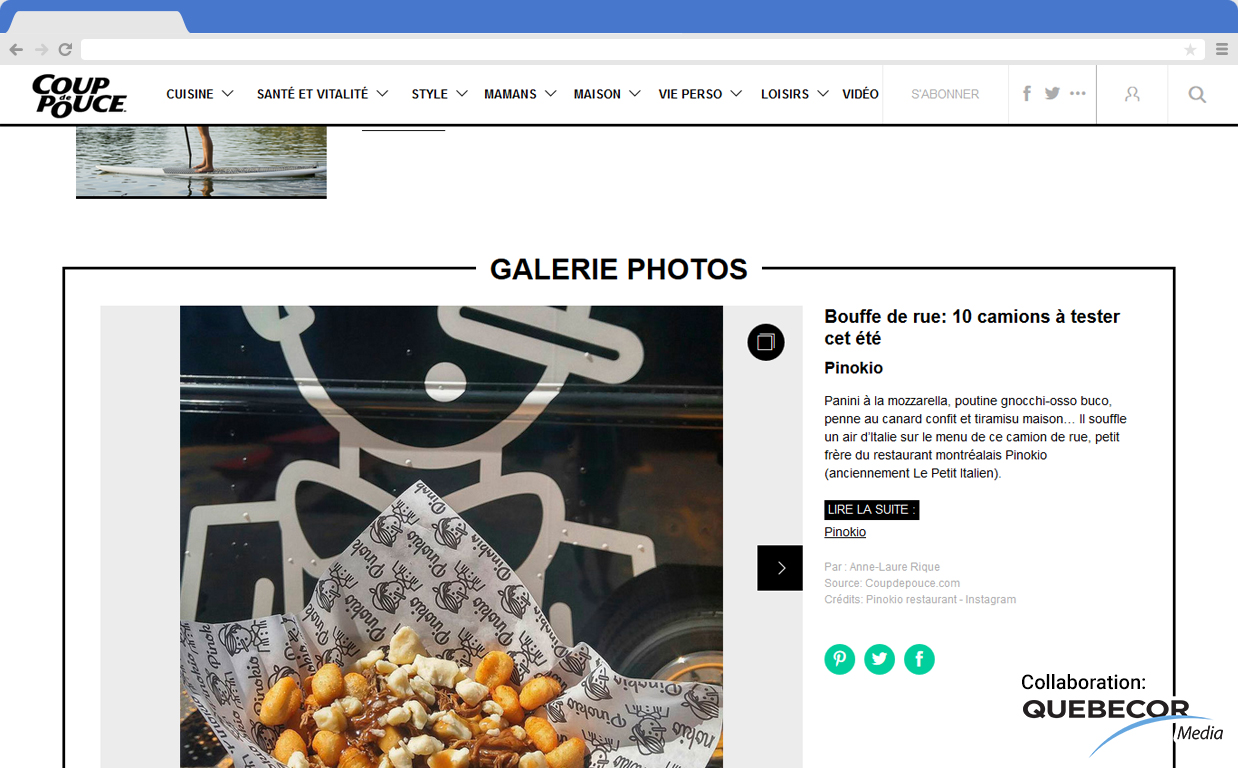Click the Coup de Pouce logo
The height and width of the screenshot is (768, 1238).
click(x=79, y=96)
